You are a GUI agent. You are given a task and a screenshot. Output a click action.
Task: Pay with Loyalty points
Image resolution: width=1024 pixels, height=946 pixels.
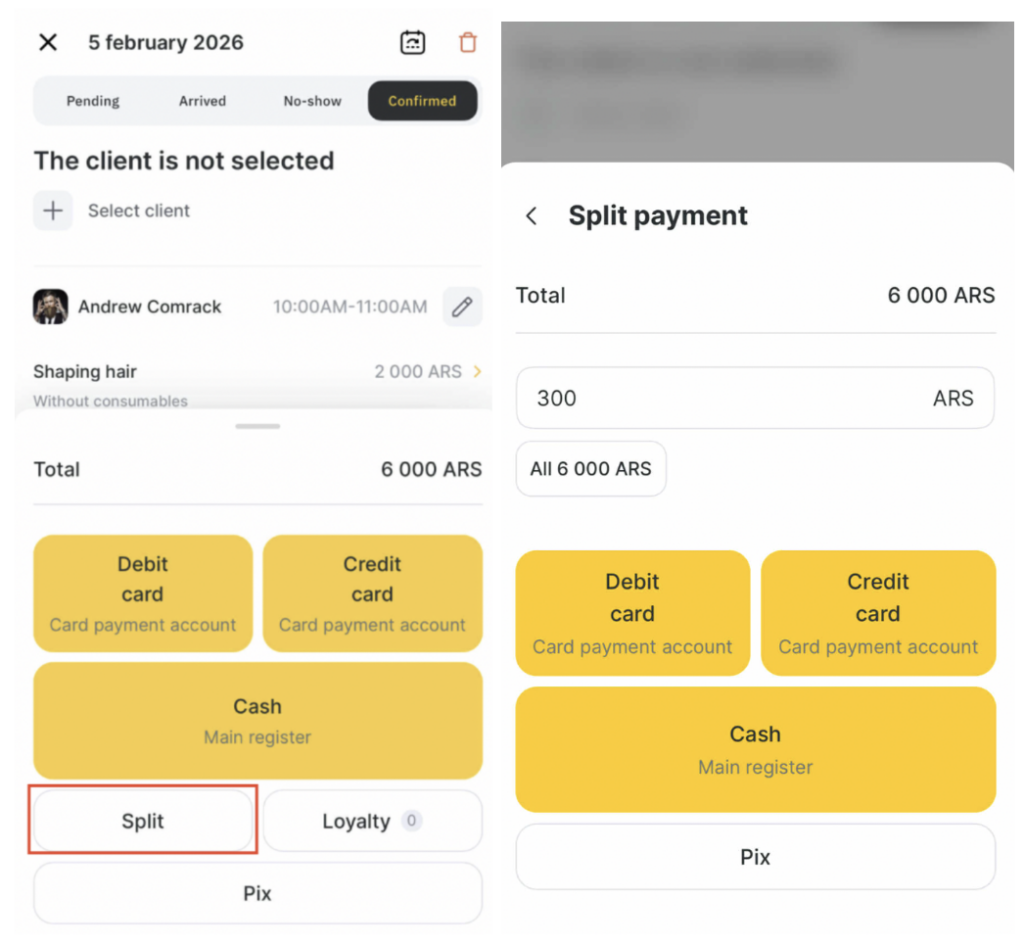pos(372,822)
